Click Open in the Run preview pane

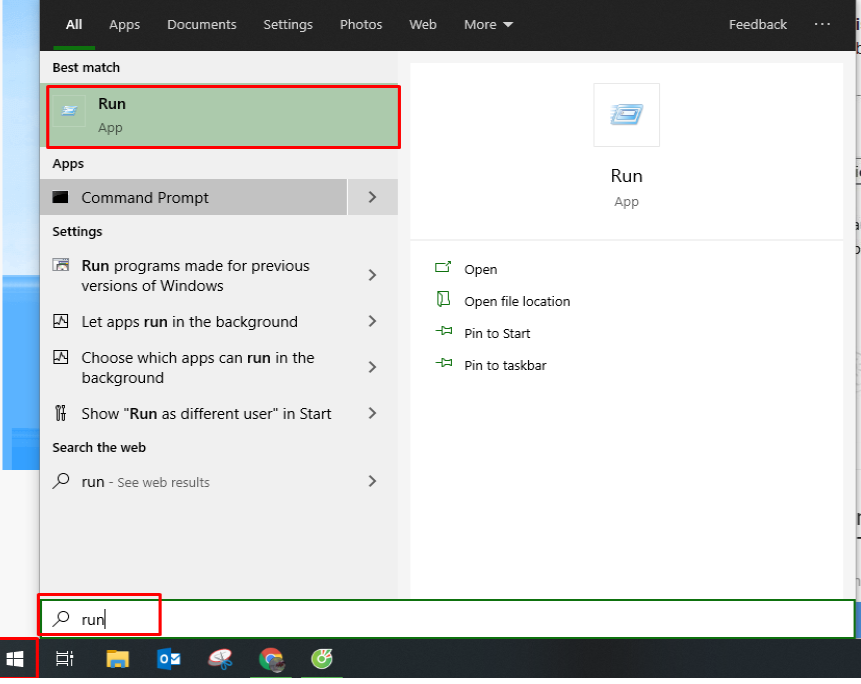480,270
